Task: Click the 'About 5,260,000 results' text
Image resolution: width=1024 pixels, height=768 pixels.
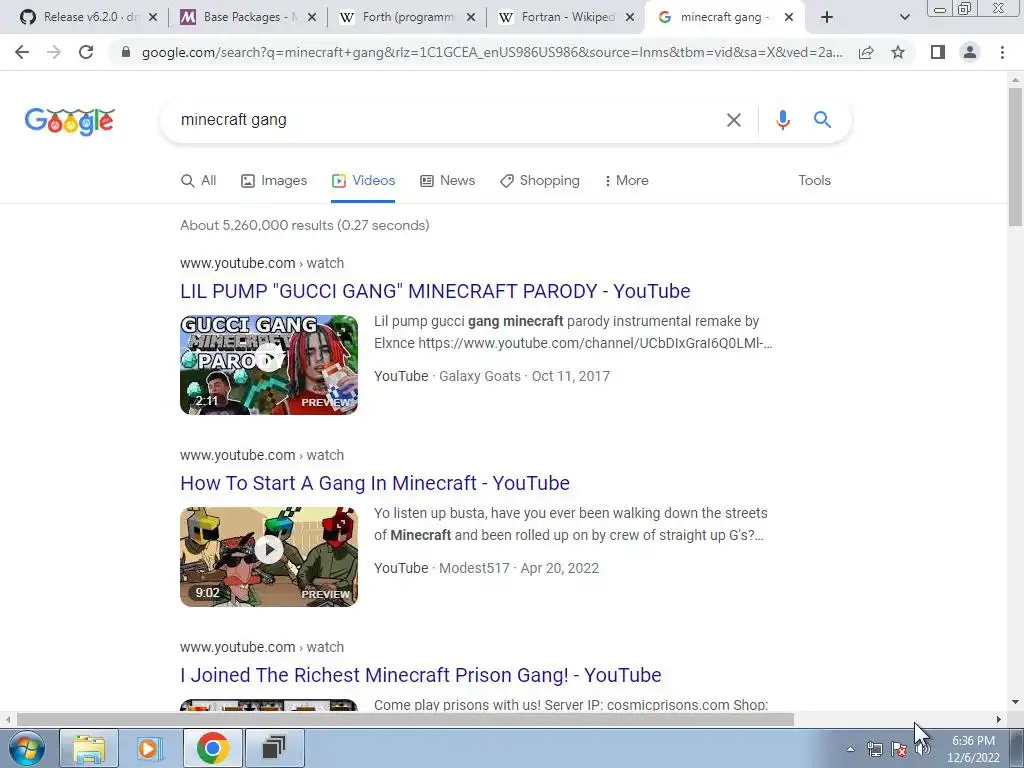Action: pos(304,225)
